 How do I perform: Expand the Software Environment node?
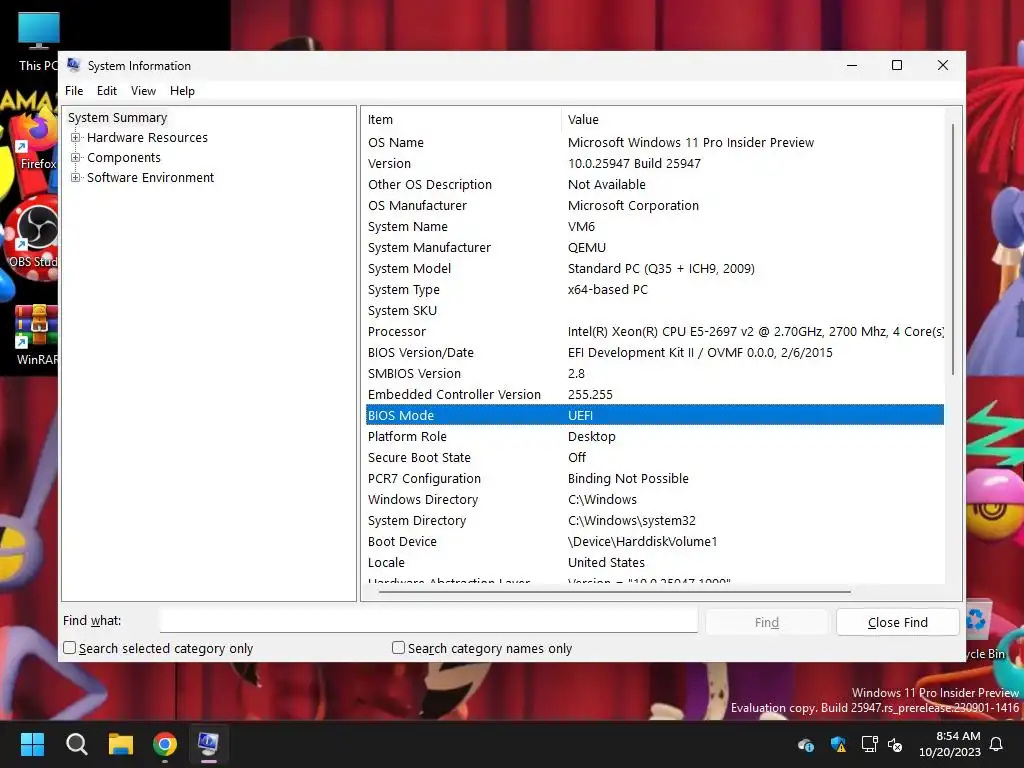click(x=76, y=178)
